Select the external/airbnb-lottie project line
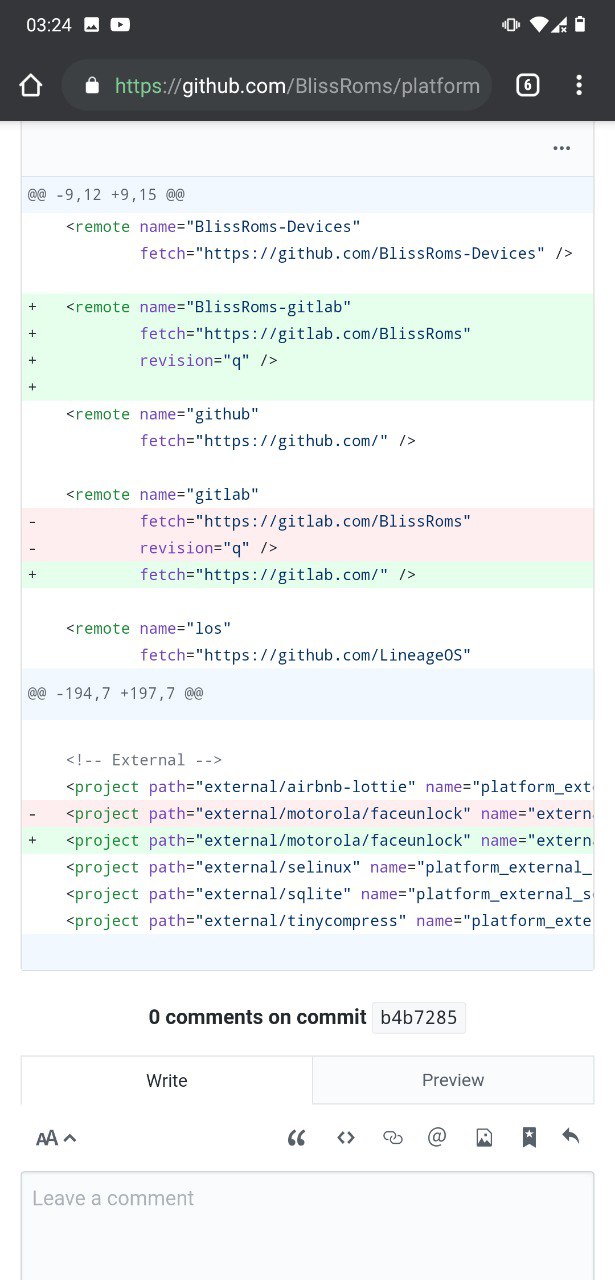Viewport: 615px width, 1280px height. pos(308,787)
